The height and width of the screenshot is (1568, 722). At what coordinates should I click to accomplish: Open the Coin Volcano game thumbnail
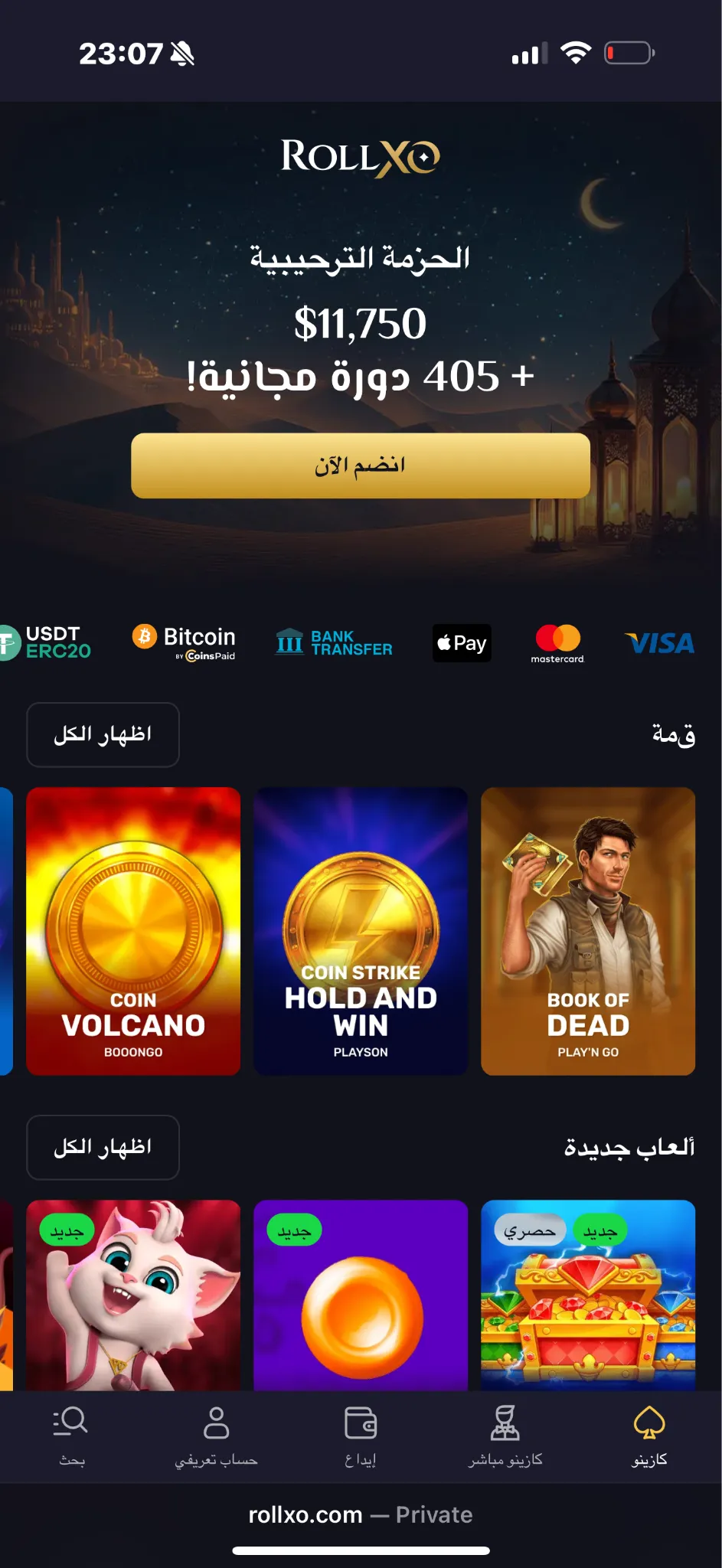click(133, 931)
